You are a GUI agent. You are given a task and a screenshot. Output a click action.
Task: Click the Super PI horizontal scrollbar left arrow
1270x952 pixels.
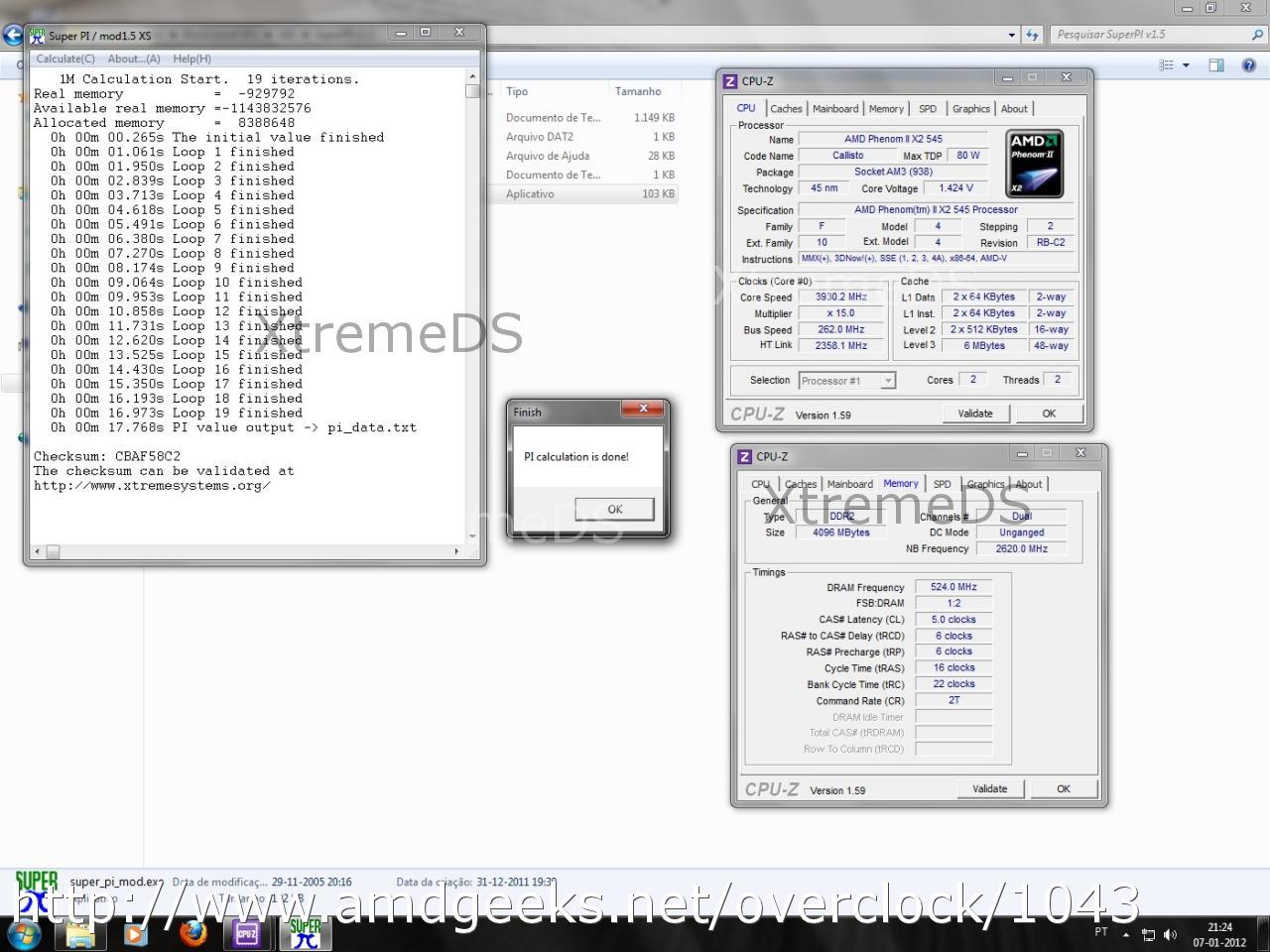click(x=38, y=551)
